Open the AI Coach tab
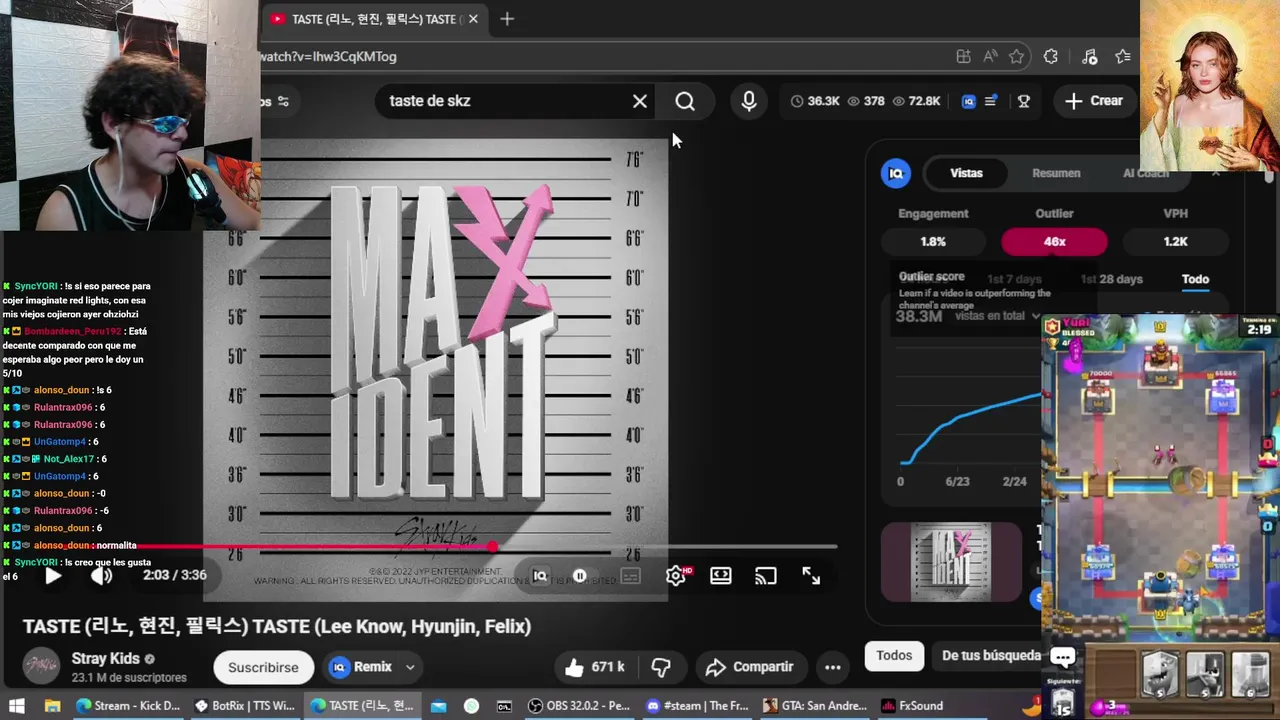The image size is (1280, 720). 1146,173
